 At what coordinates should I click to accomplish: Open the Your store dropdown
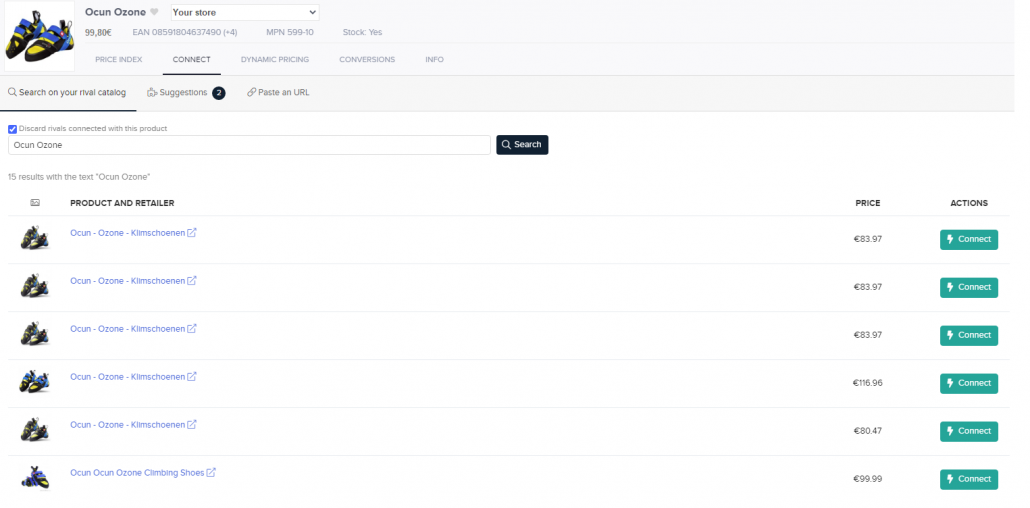[245, 12]
